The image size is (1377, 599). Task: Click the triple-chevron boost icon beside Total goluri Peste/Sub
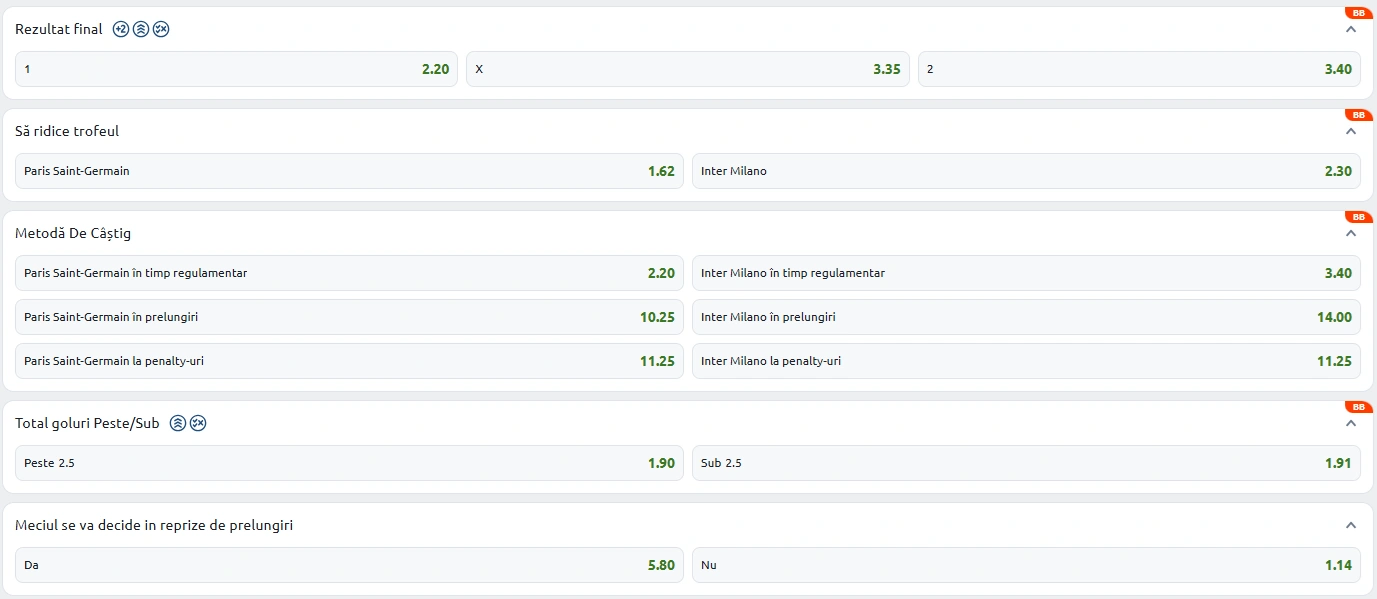click(178, 423)
